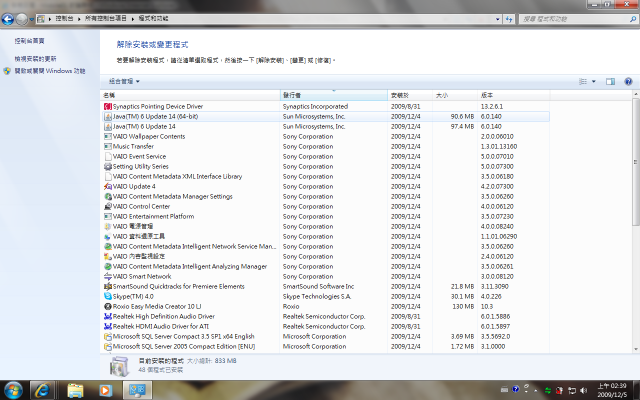Click the VAIO Update 4 icon
The image size is (640, 400).
tap(108, 187)
